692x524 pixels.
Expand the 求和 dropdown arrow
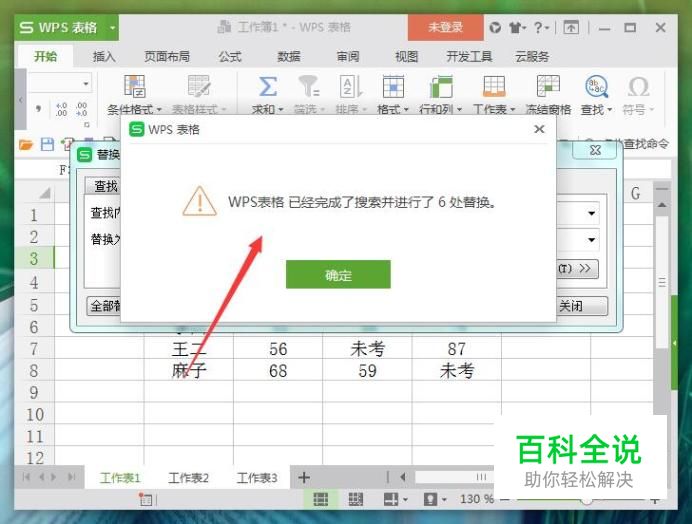281,109
